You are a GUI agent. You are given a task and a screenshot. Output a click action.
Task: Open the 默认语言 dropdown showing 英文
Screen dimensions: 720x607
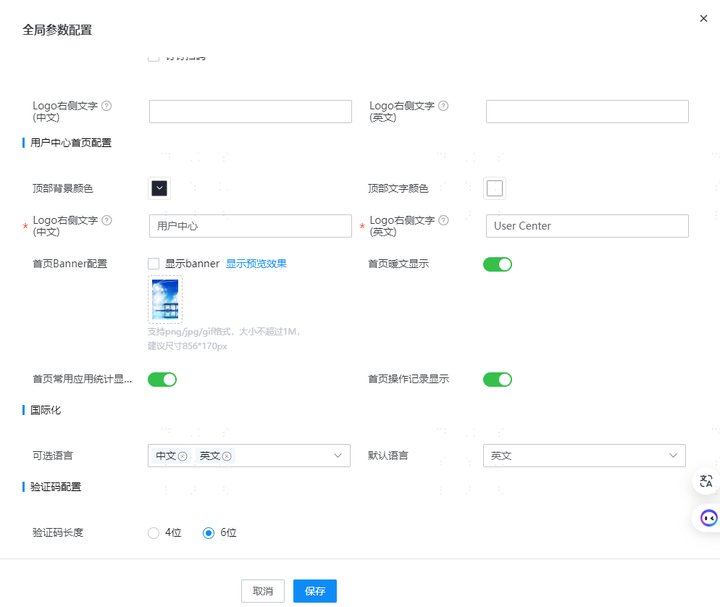[584, 455]
